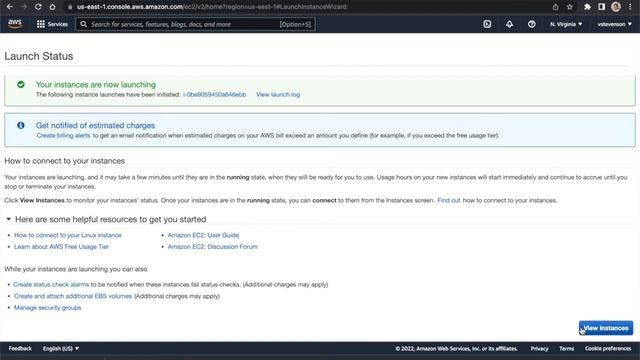Screen dimensions: 640x360
Task: Click the View Instances button
Action: [x=606, y=328]
